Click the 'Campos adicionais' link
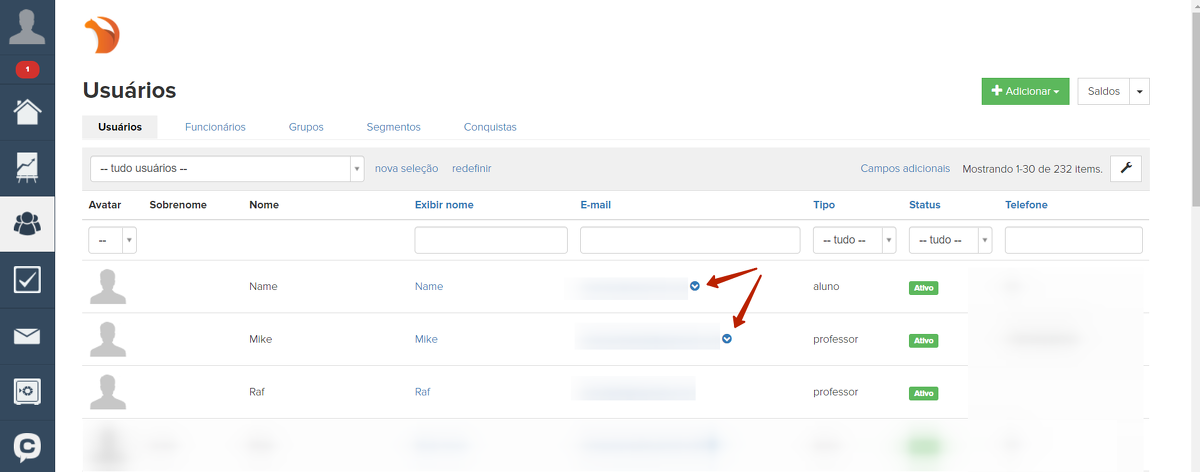 click(x=905, y=168)
